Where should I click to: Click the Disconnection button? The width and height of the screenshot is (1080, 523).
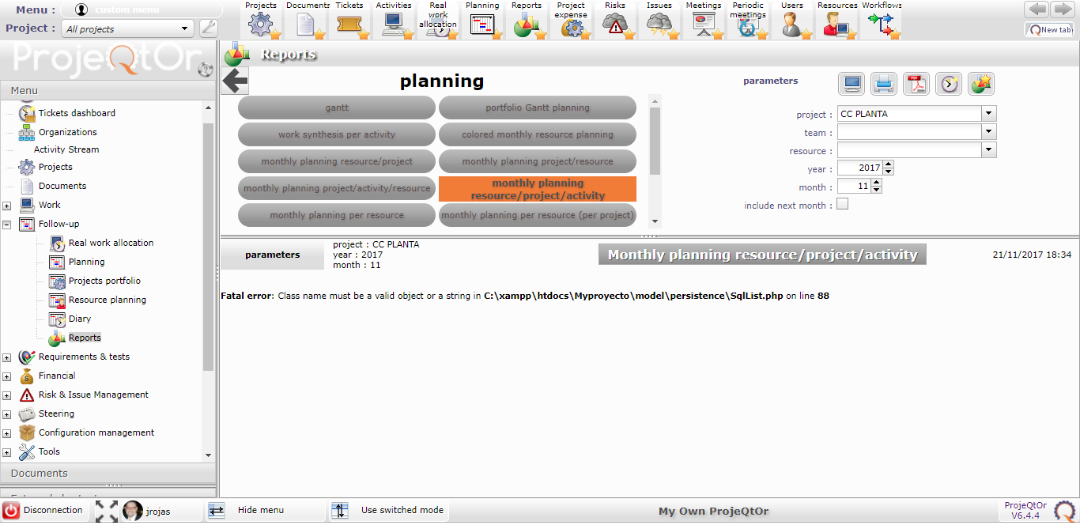click(44, 510)
